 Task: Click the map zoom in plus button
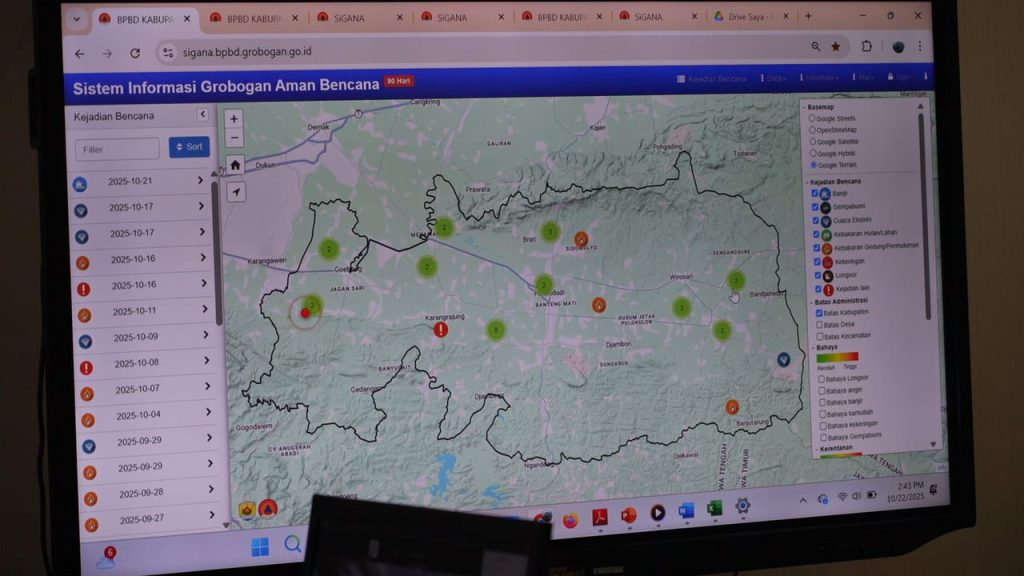click(234, 118)
